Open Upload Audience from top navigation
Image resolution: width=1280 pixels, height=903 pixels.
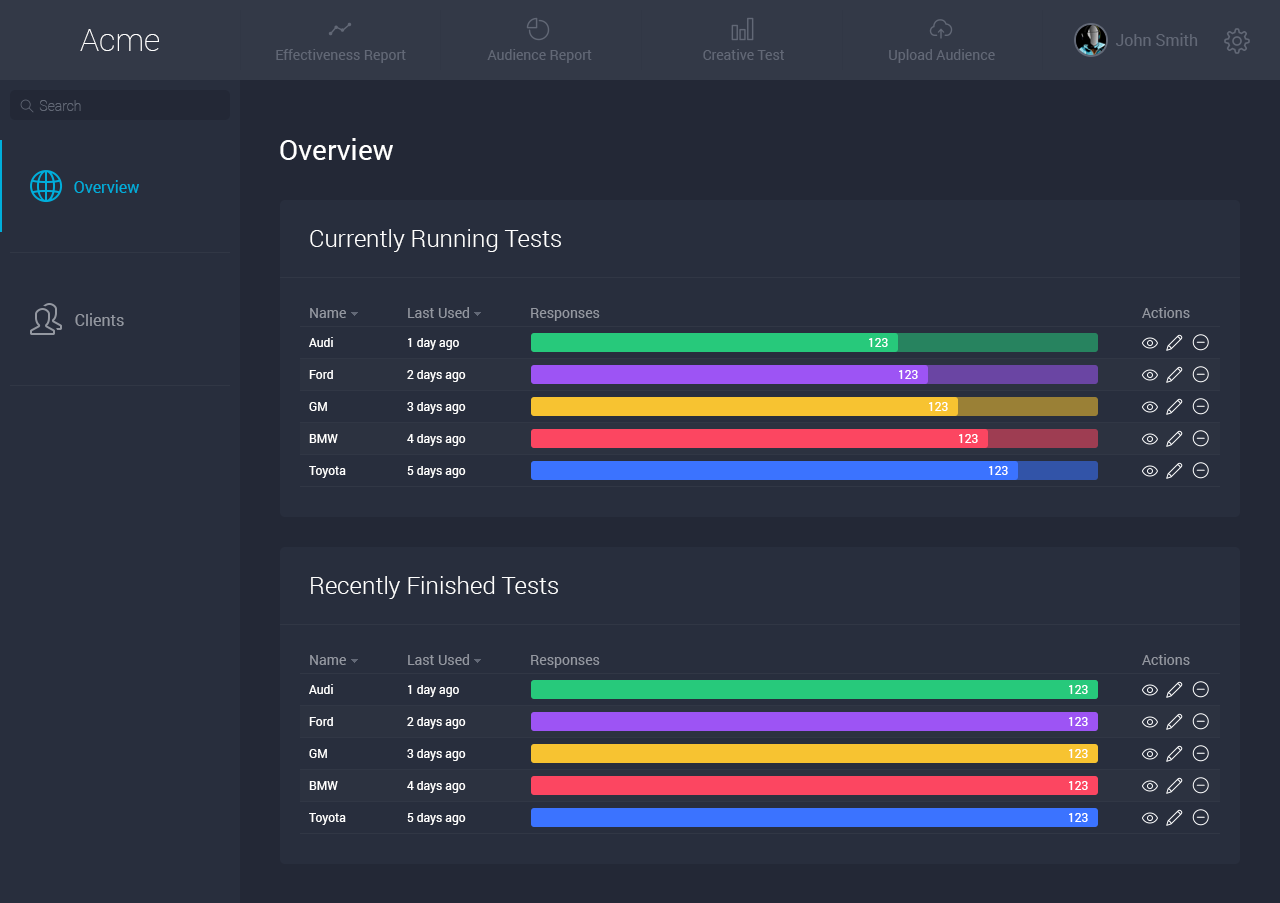coord(941,41)
